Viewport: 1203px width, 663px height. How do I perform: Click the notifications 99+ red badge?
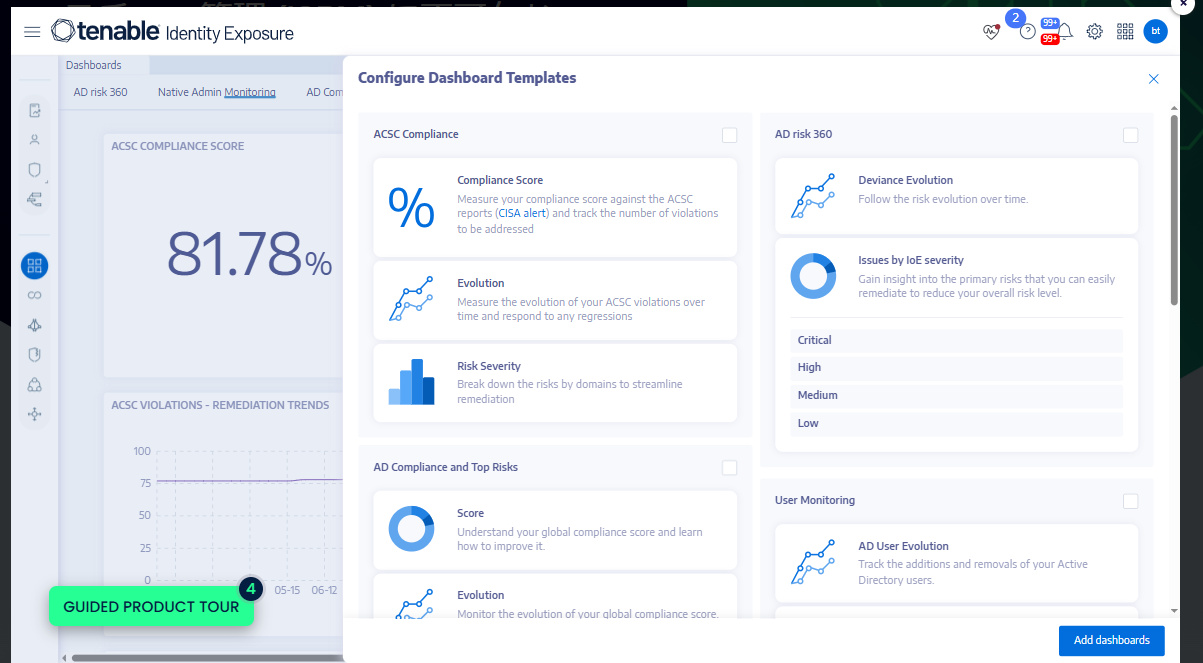1049,39
